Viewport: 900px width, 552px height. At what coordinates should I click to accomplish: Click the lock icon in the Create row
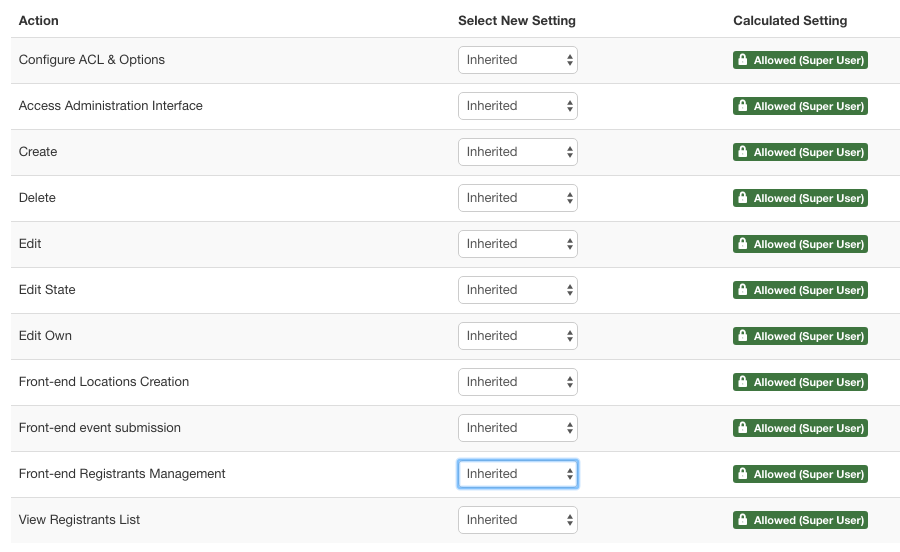click(x=743, y=152)
